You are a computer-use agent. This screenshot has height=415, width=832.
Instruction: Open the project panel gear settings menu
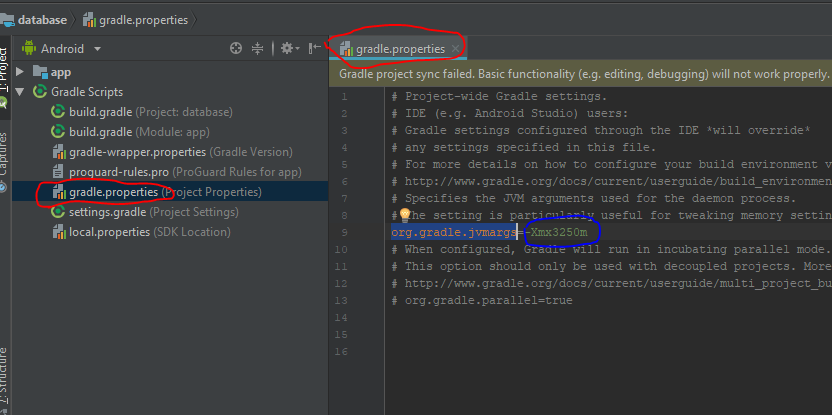tap(290, 48)
